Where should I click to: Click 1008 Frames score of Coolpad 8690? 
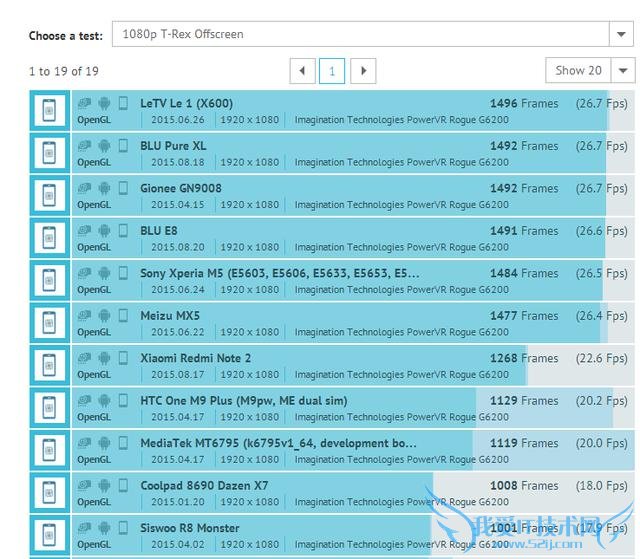(524, 485)
